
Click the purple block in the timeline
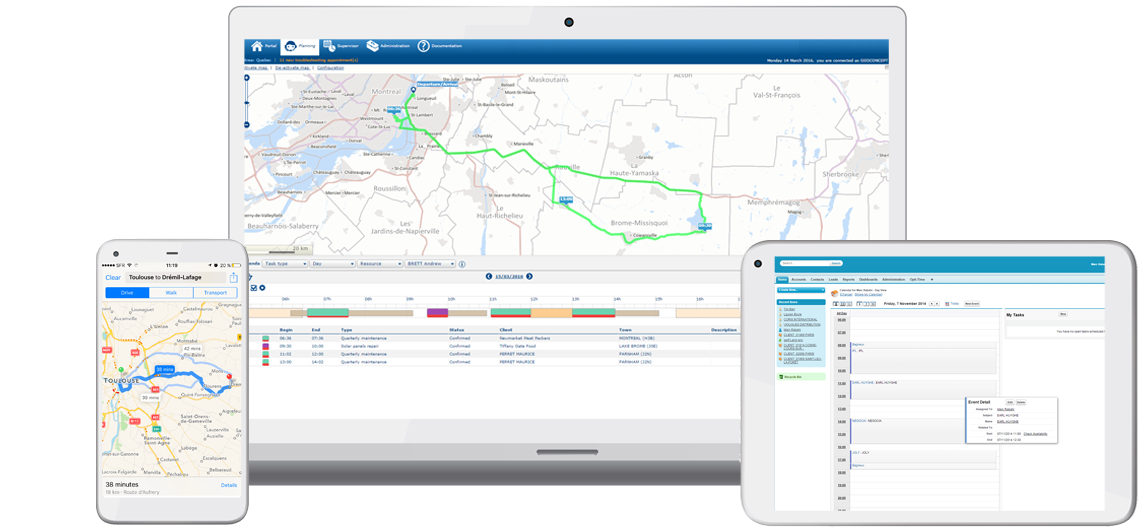pyautogui.click(x=437, y=313)
